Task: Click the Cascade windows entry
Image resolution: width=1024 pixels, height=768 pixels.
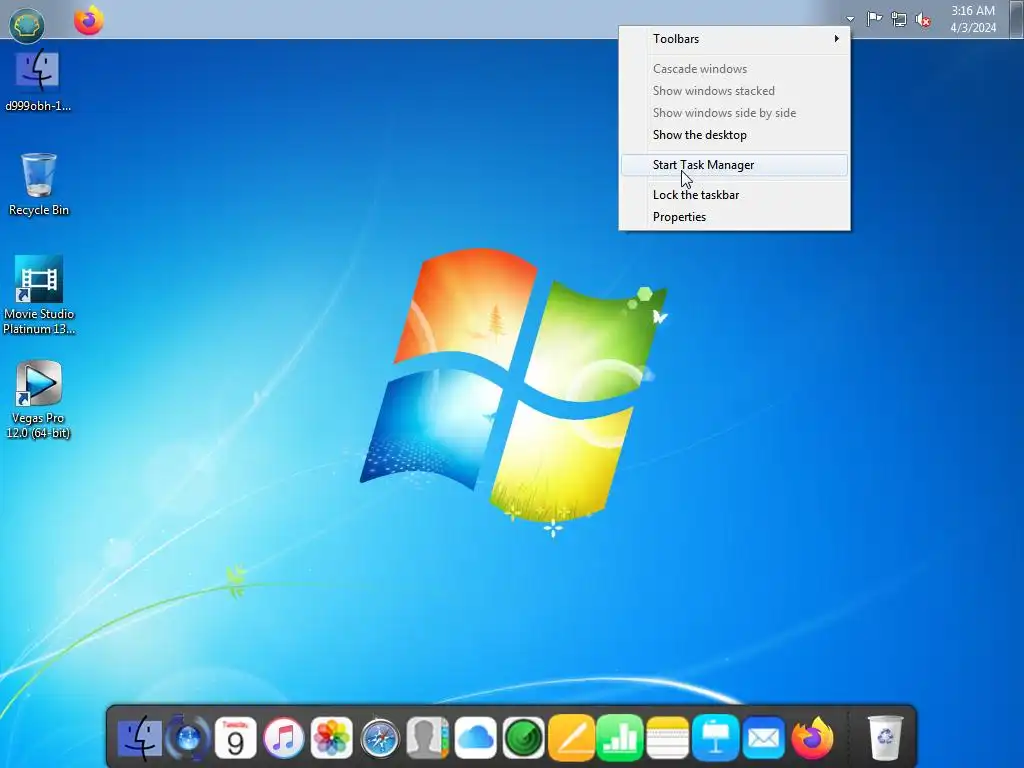Action: pos(735,69)
